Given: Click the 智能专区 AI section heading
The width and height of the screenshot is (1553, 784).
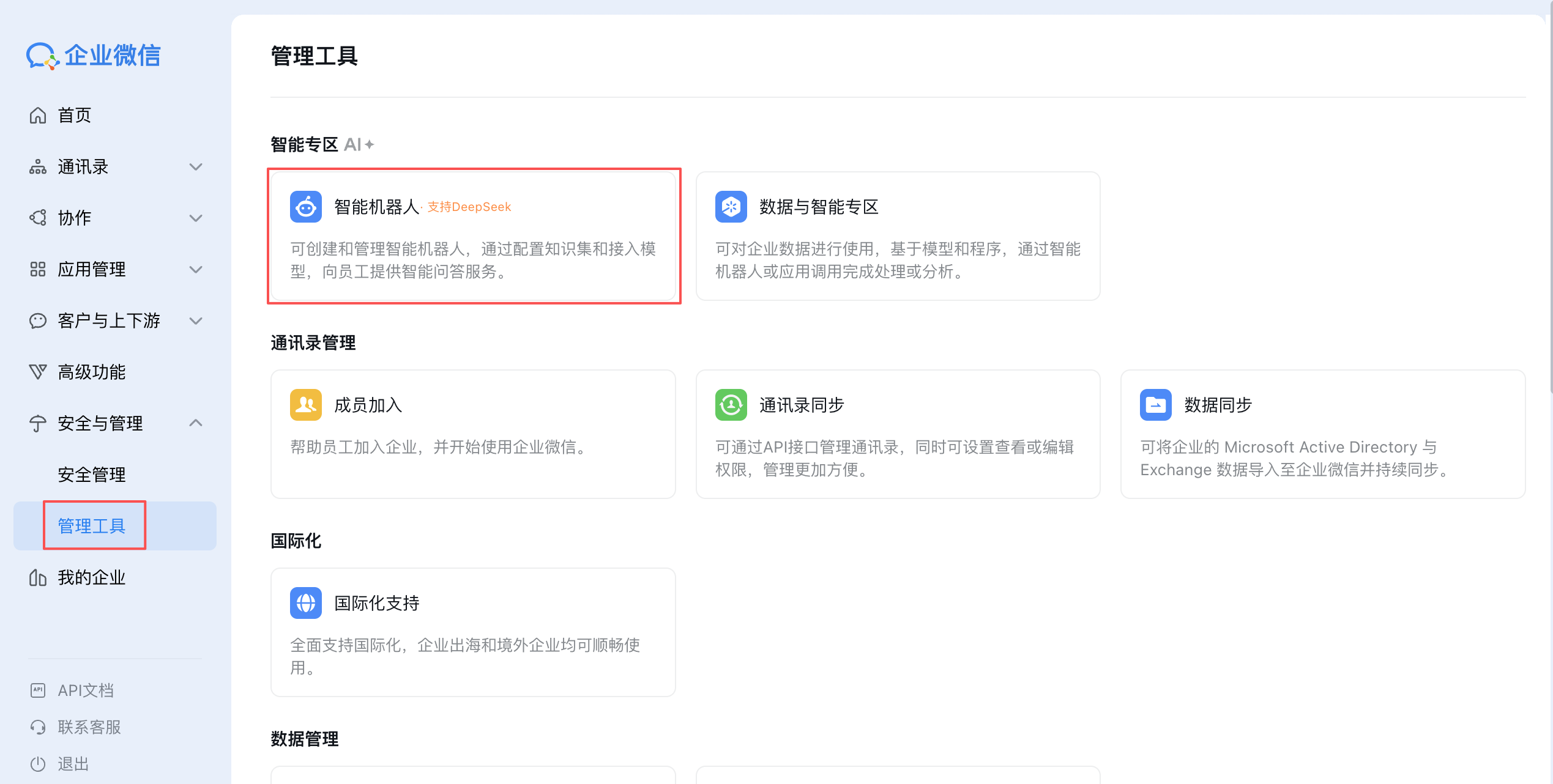Looking at the screenshot, I should [x=304, y=145].
